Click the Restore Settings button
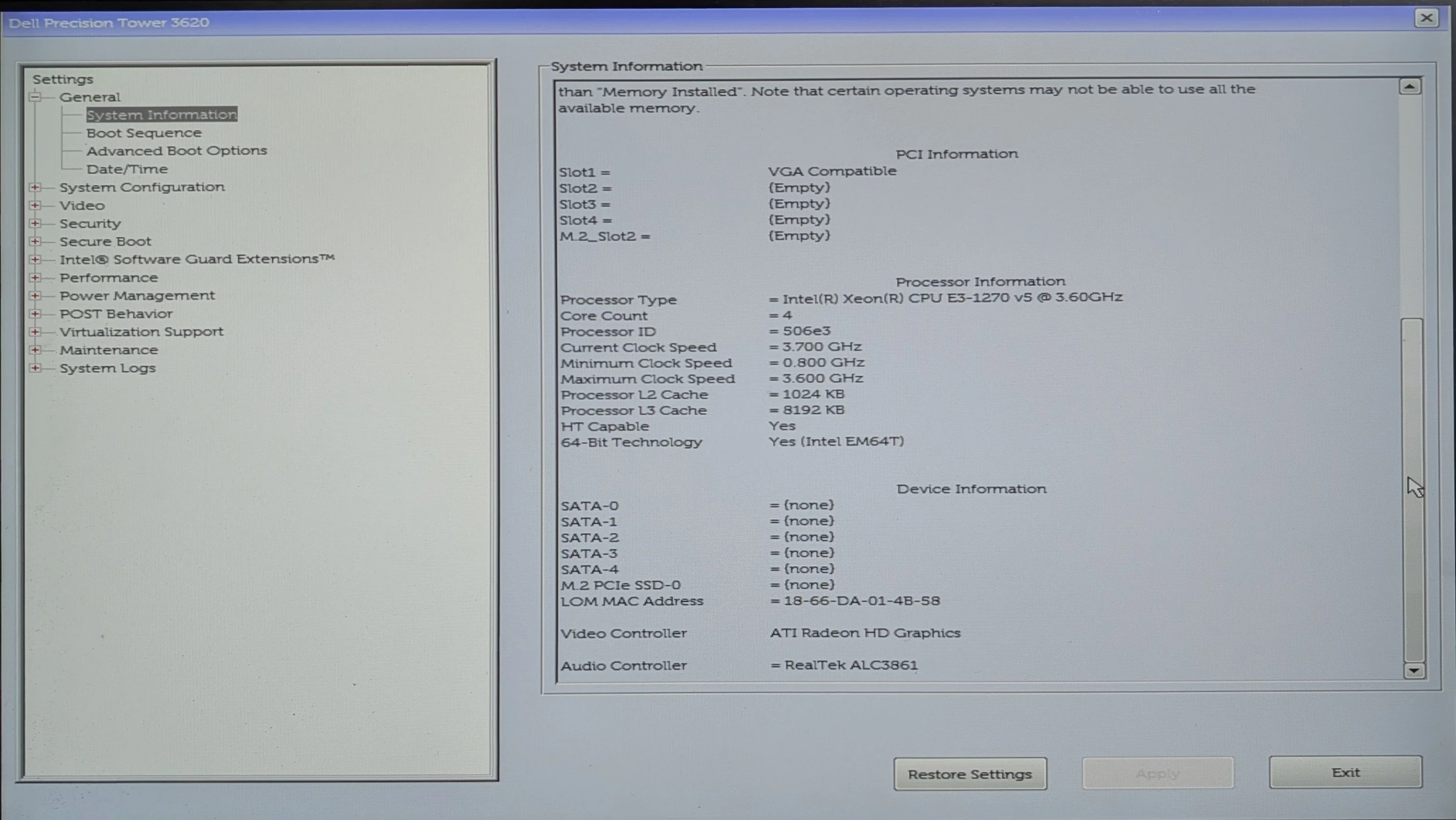This screenshot has height=820, width=1456. click(970, 774)
